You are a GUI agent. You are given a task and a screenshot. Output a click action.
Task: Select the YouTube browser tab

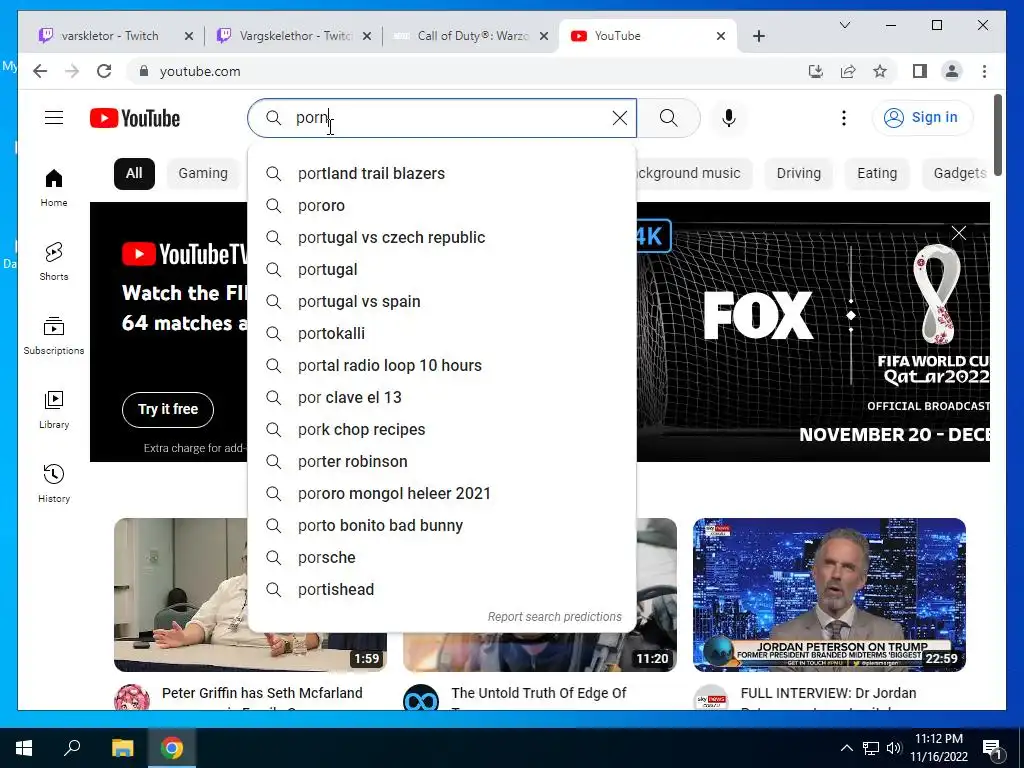click(647, 36)
